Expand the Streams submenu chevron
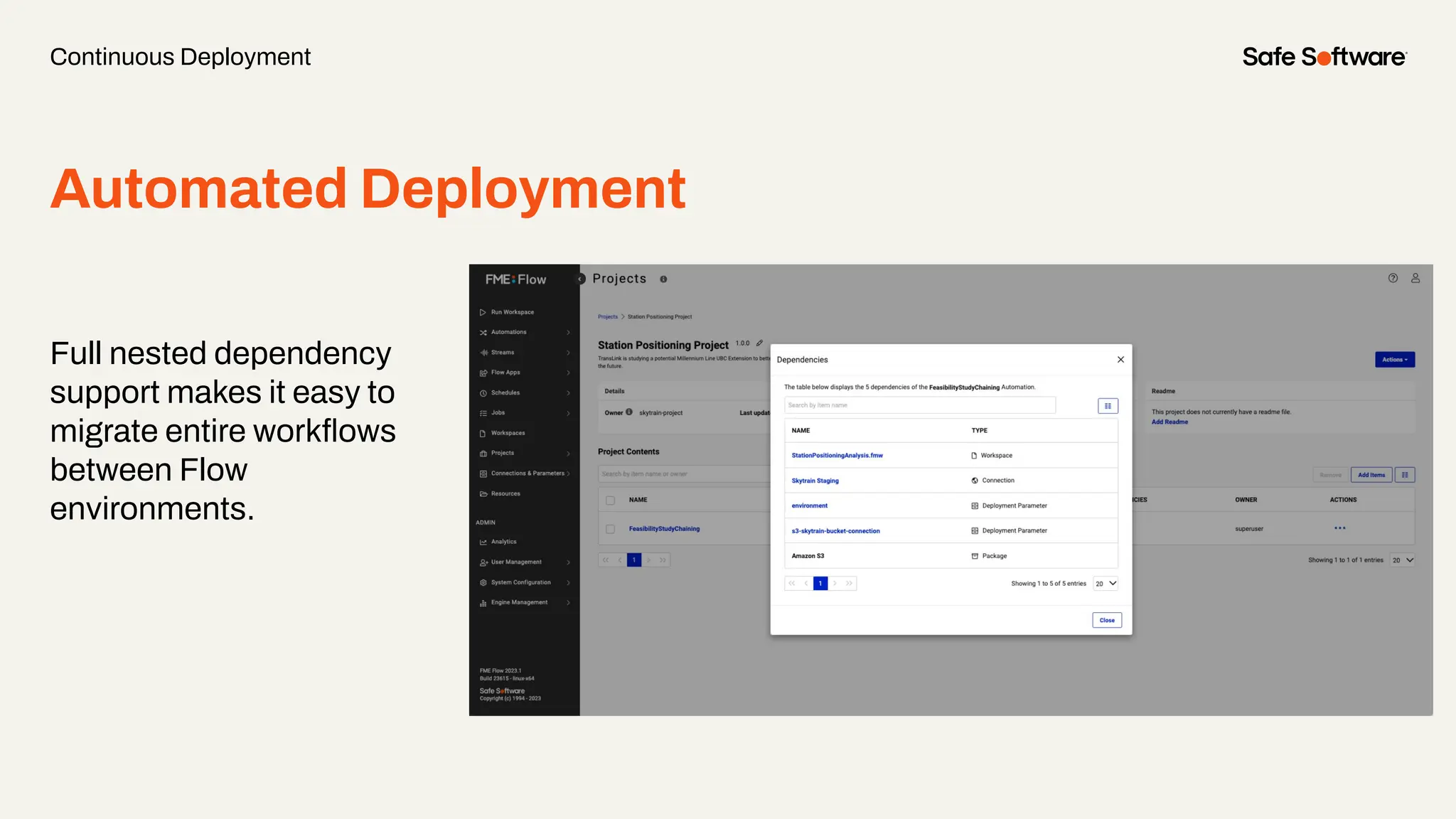Screen dimensions: 1456x819 point(568,353)
